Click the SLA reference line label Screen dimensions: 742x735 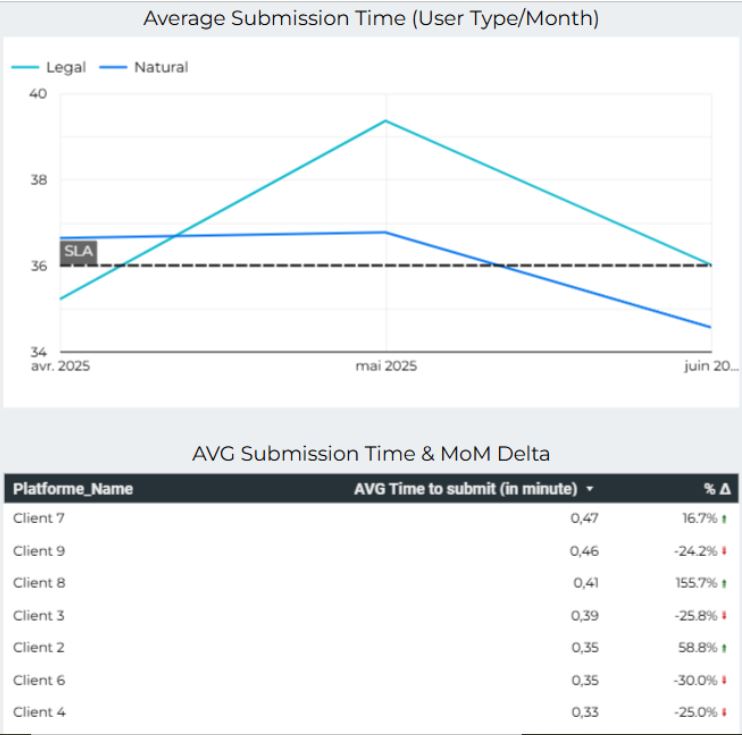click(x=78, y=251)
